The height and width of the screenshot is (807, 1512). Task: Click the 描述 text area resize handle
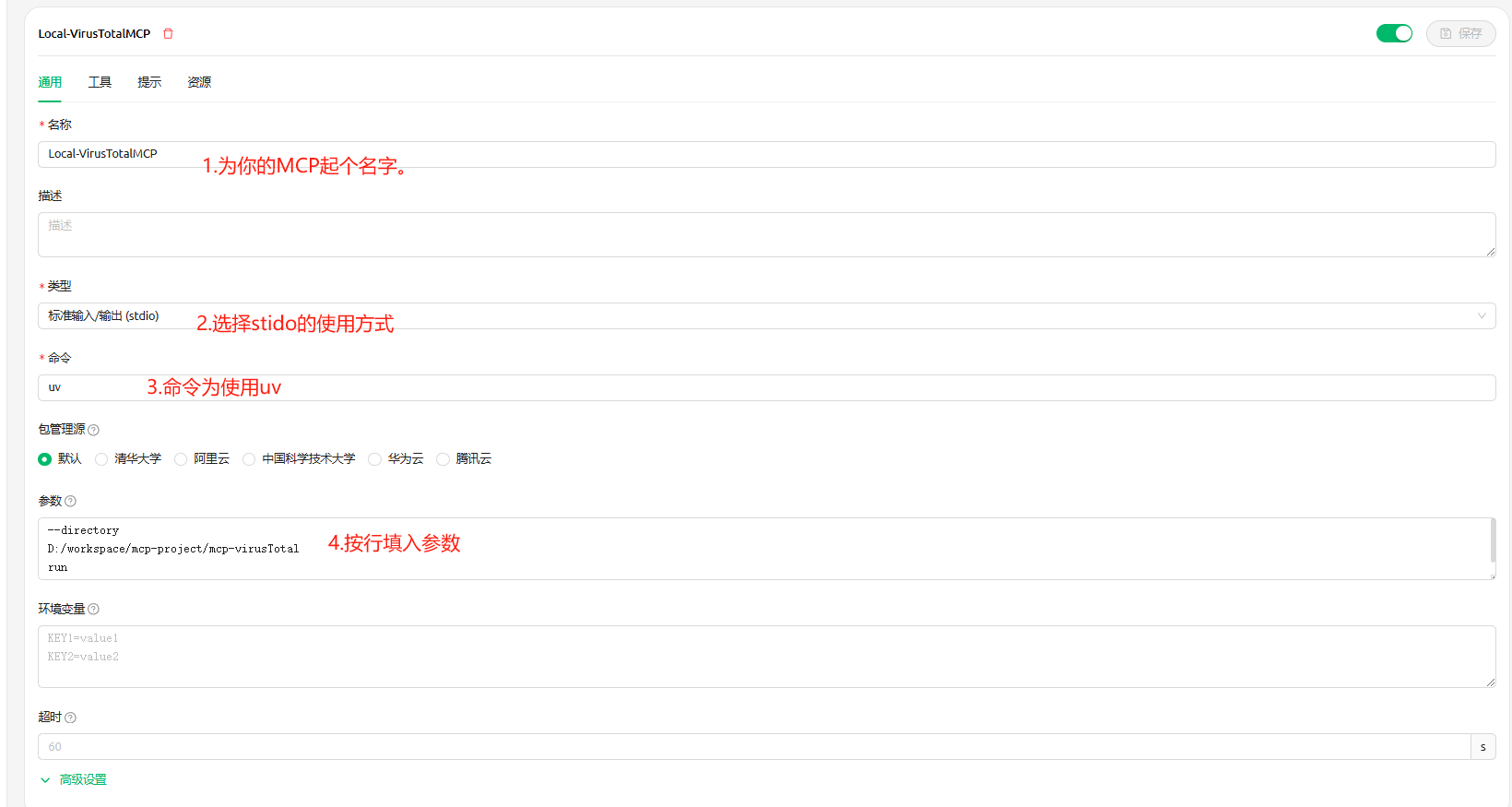[1491, 252]
